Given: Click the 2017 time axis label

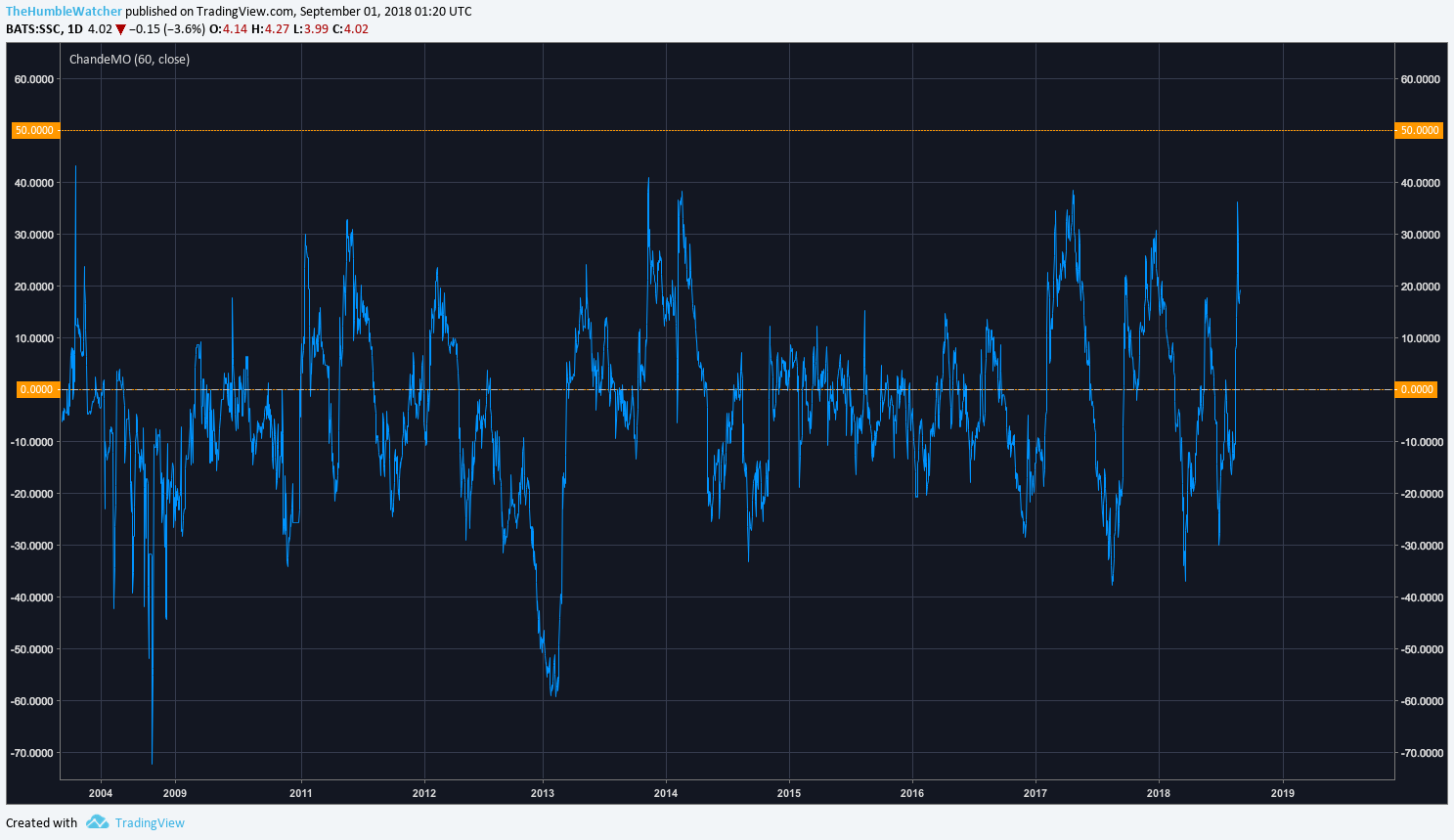Looking at the screenshot, I should click(x=1035, y=793).
